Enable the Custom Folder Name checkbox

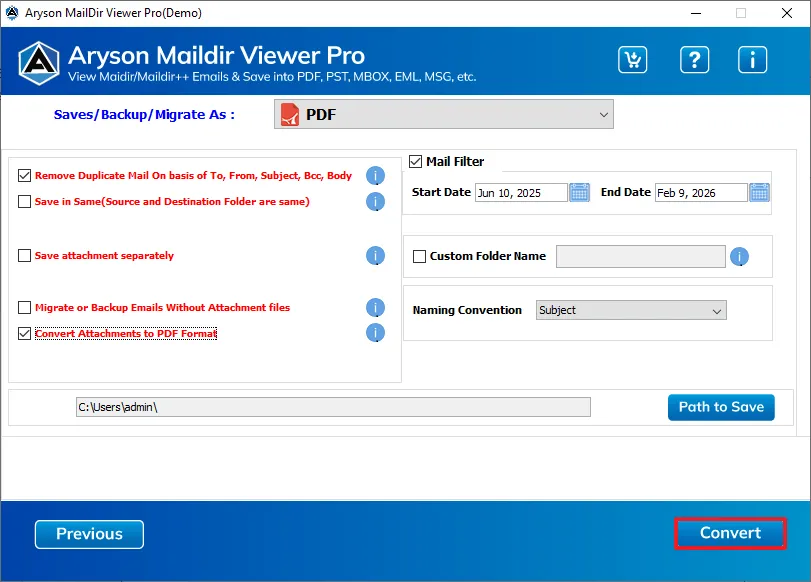pyautogui.click(x=419, y=256)
